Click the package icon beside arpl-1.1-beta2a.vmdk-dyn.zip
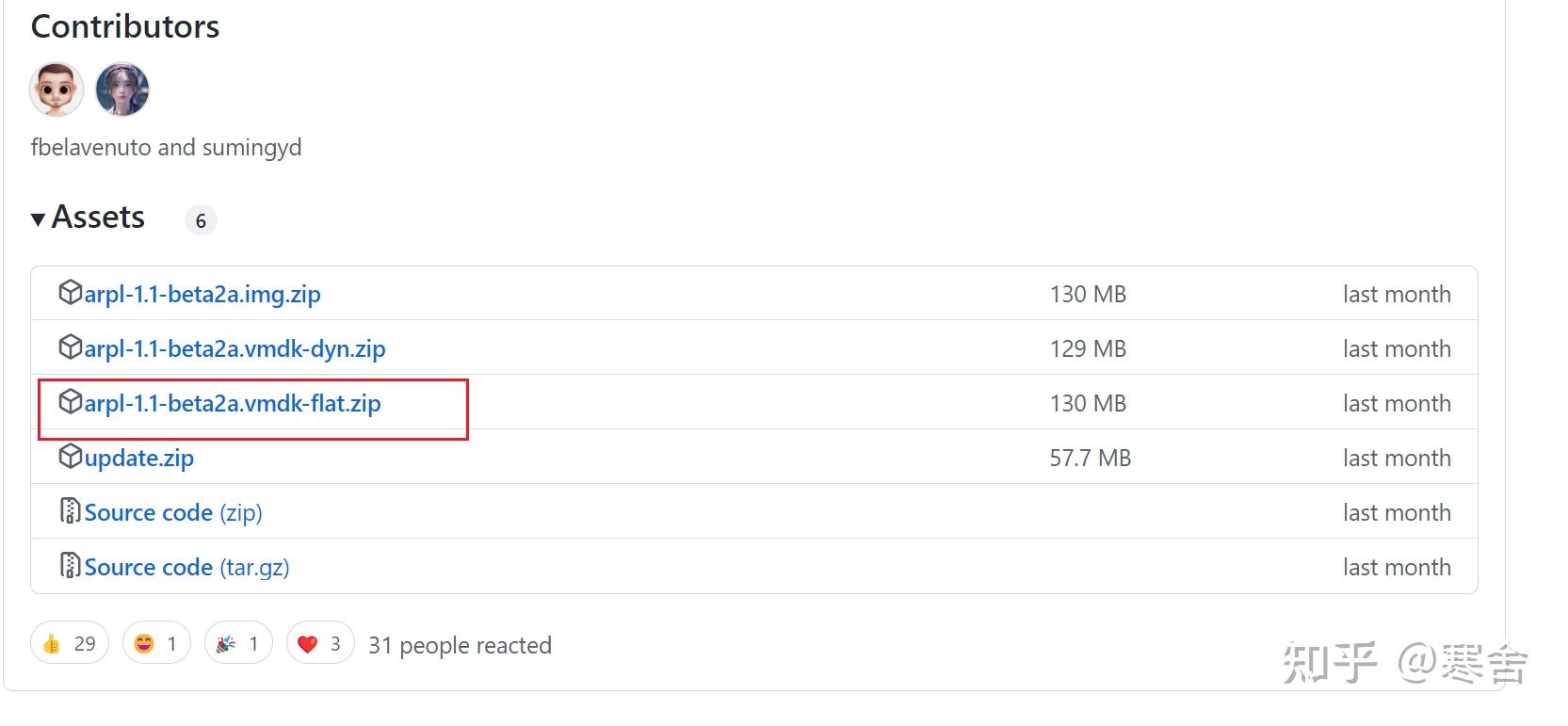The image size is (1568, 726). [70, 347]
